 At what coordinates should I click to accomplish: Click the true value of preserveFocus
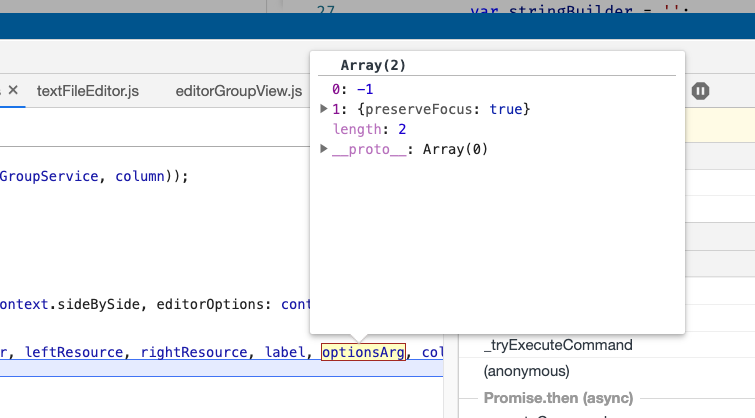point(506,109)
